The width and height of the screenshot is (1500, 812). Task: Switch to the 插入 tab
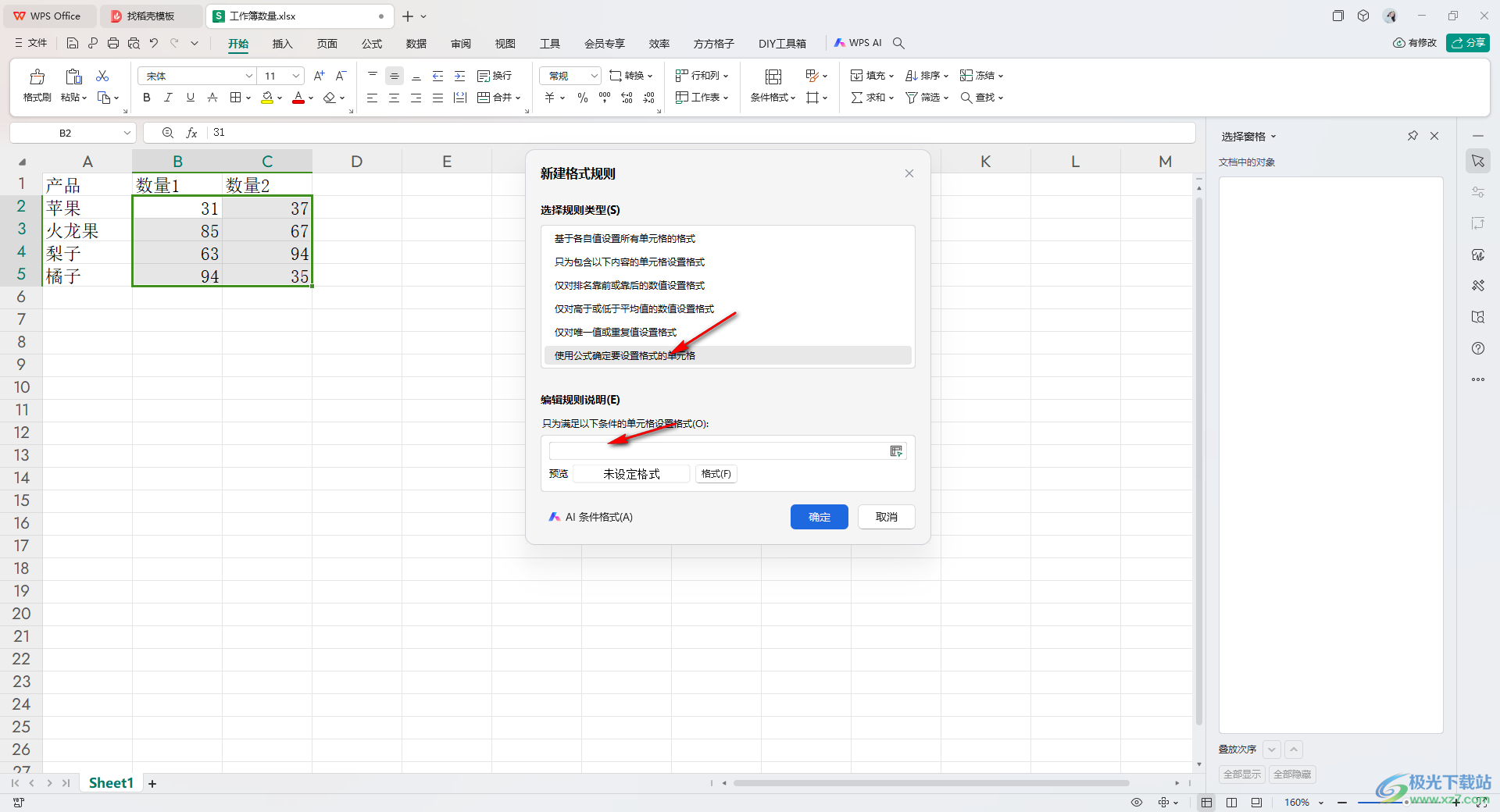click(282, 44)
